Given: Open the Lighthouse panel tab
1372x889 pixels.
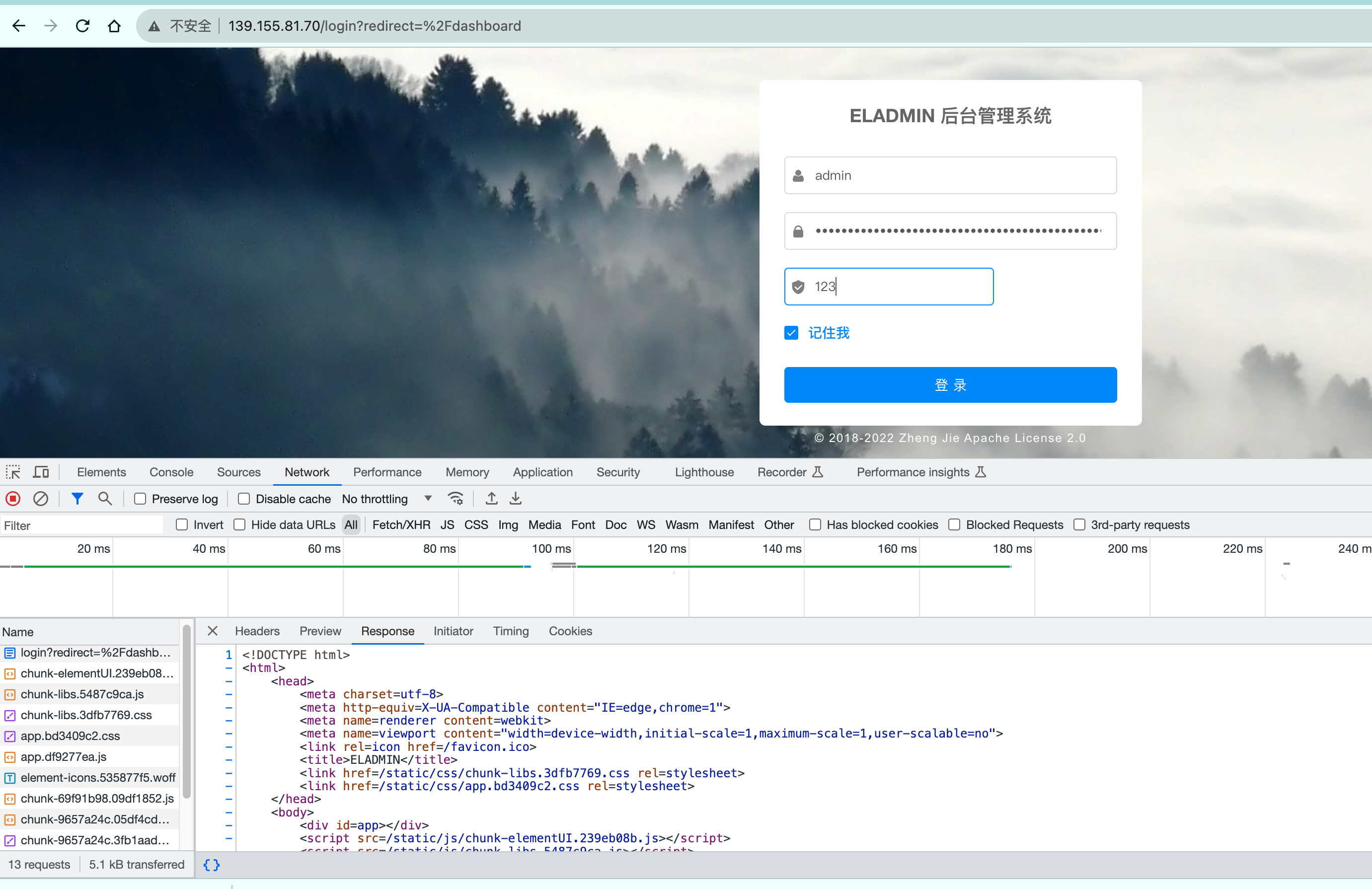Looking at the screenshot, I should [x=704, y=472].
